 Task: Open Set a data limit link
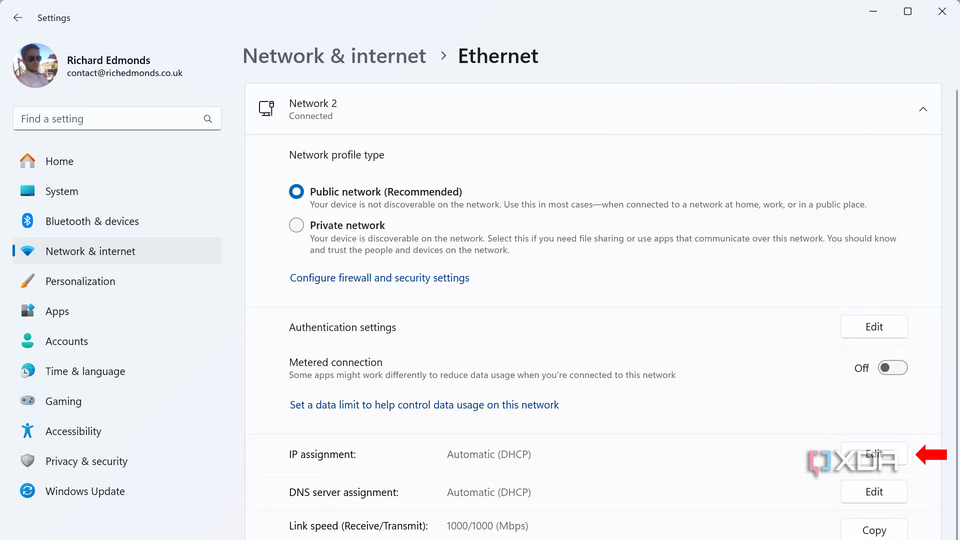(424, 405)
